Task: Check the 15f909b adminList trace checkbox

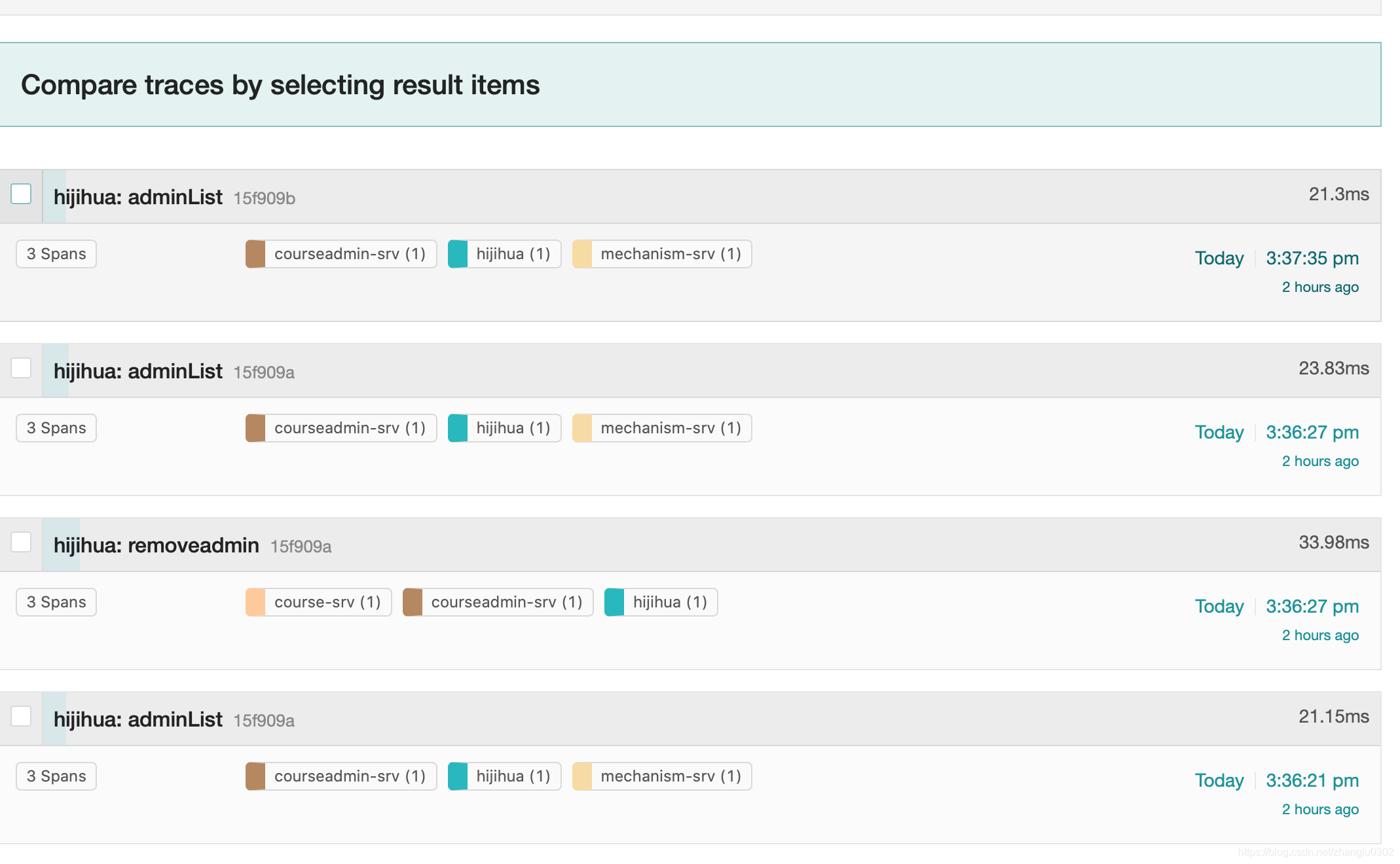Action: tap(21, 194)
